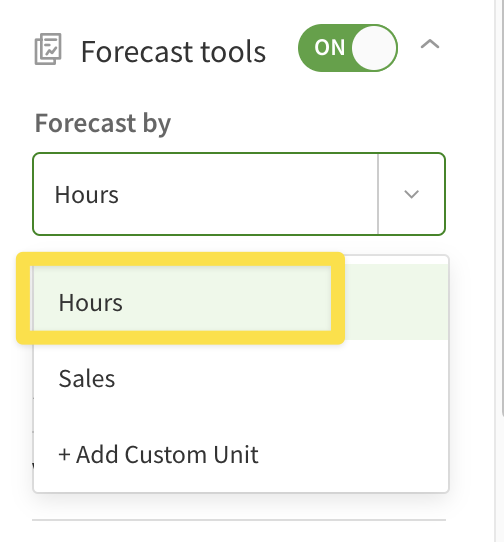This screenshot has height=542, width=504.
Task: Click the up caret next to the toggle
Action: (430, 45)
